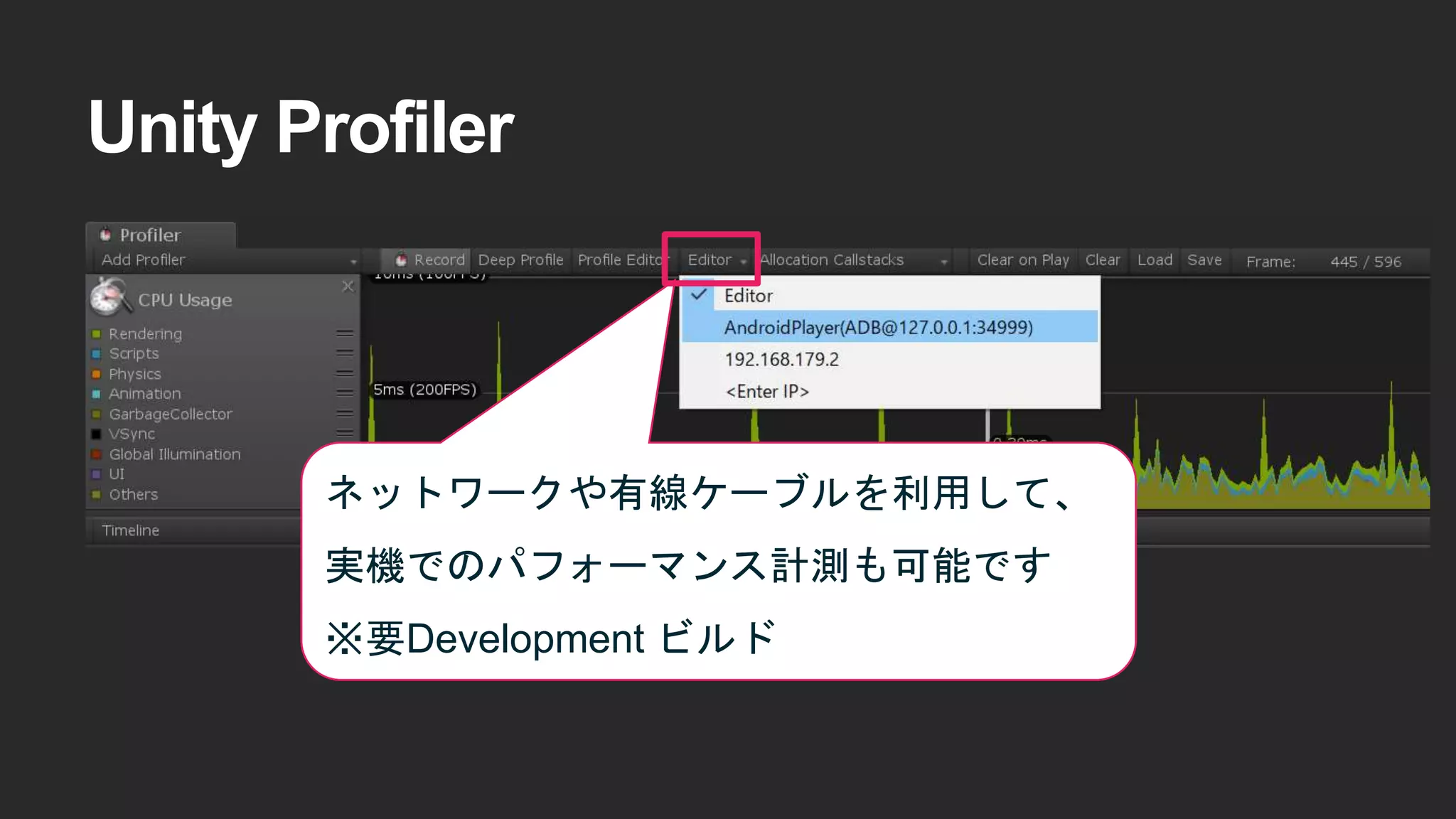Close the CPU Usage profiler module
The height and width of the screenshot is (819, 1456).
coord(348,286)
